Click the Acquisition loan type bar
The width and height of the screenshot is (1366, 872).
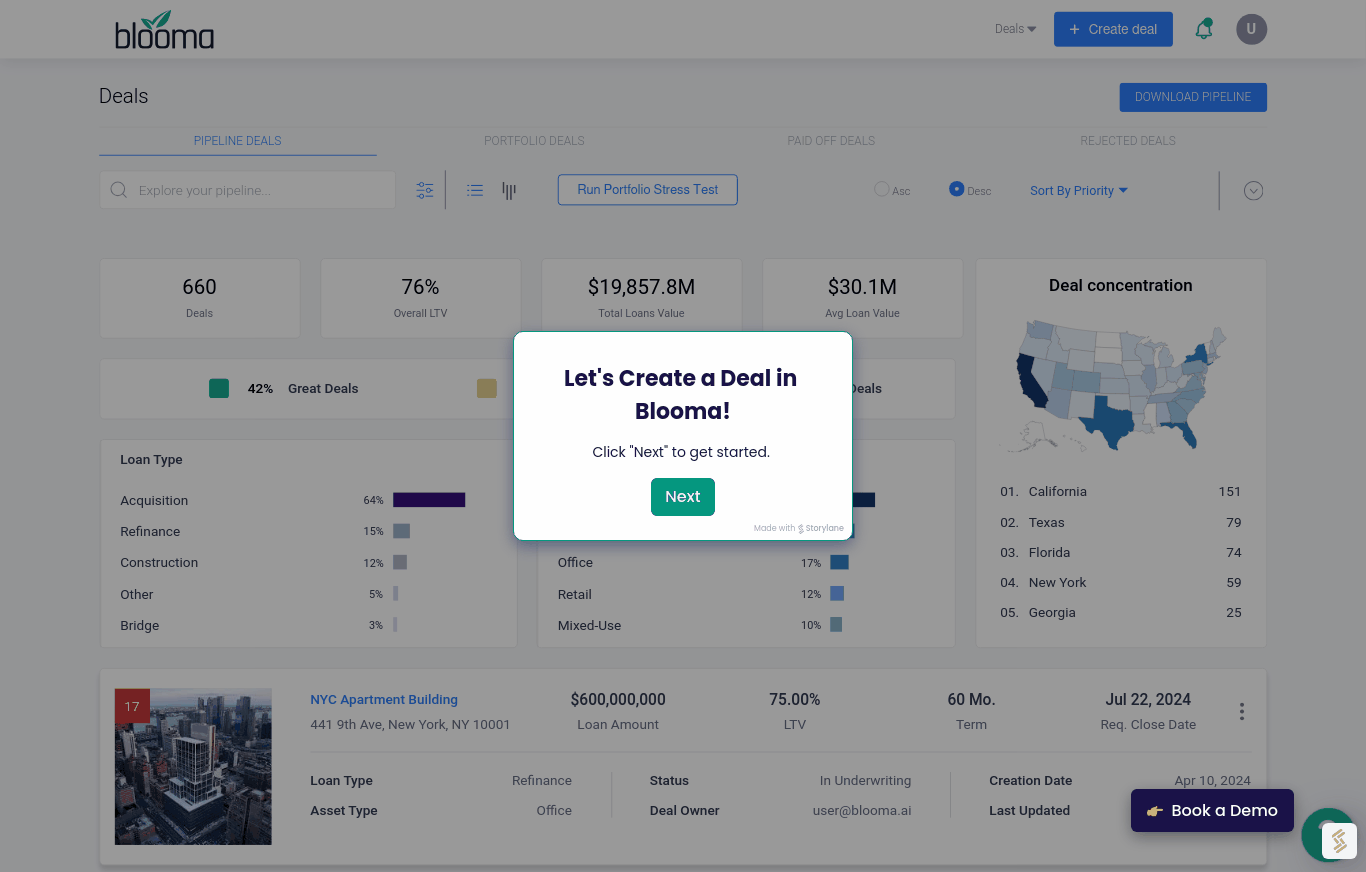point(429,500)
